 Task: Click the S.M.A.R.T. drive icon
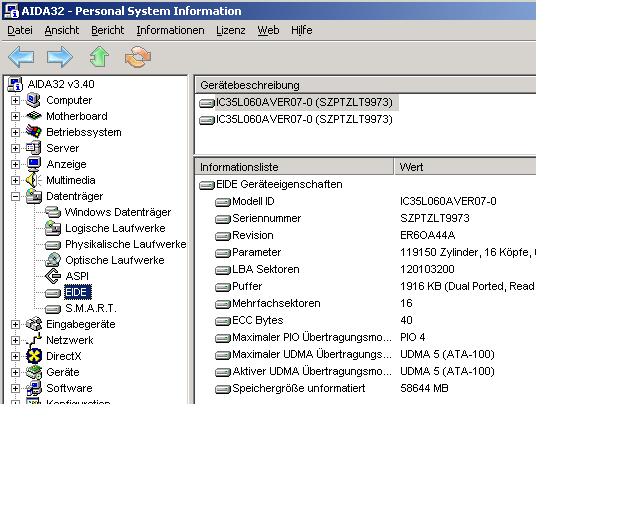pyautogui.click(x=53, y=309)
